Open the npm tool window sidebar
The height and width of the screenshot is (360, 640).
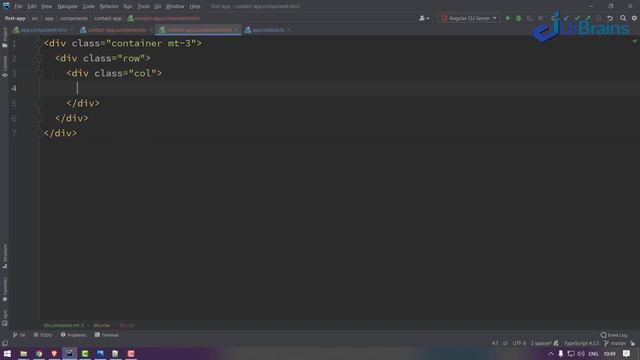coord(4,318)
